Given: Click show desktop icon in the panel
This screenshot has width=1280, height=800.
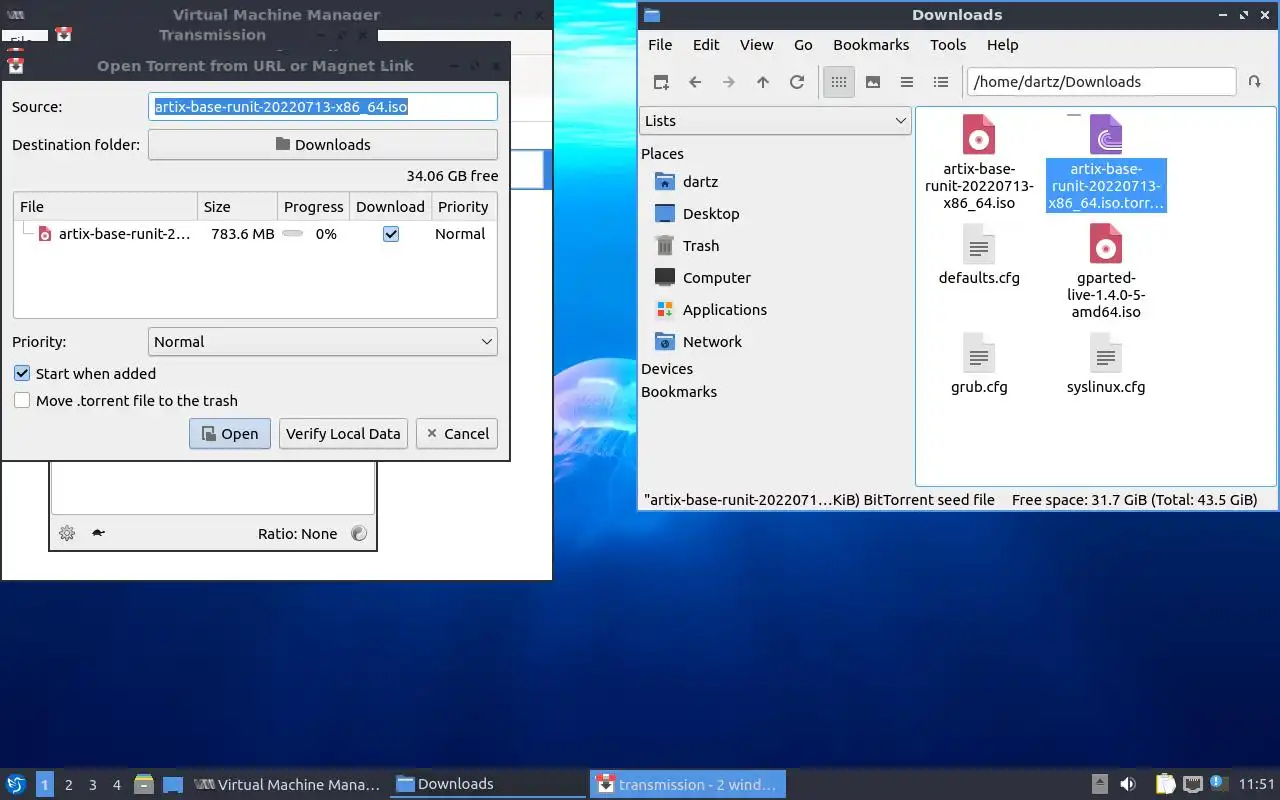Looking at the screenshot, I should pyautogui.click(x=172, y=784).
